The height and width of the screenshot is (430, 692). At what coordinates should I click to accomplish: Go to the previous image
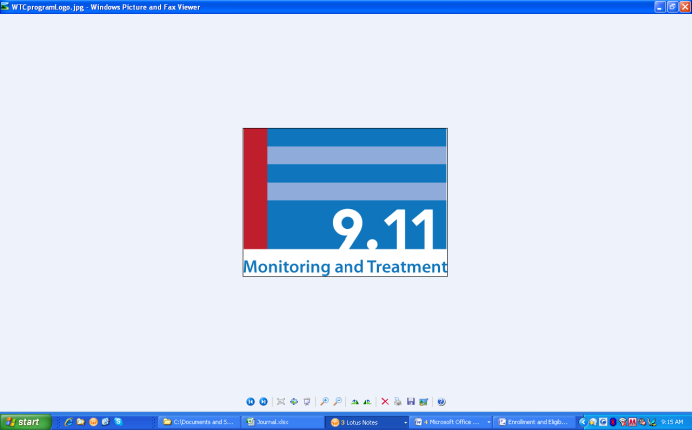click(x=250, y=401)
